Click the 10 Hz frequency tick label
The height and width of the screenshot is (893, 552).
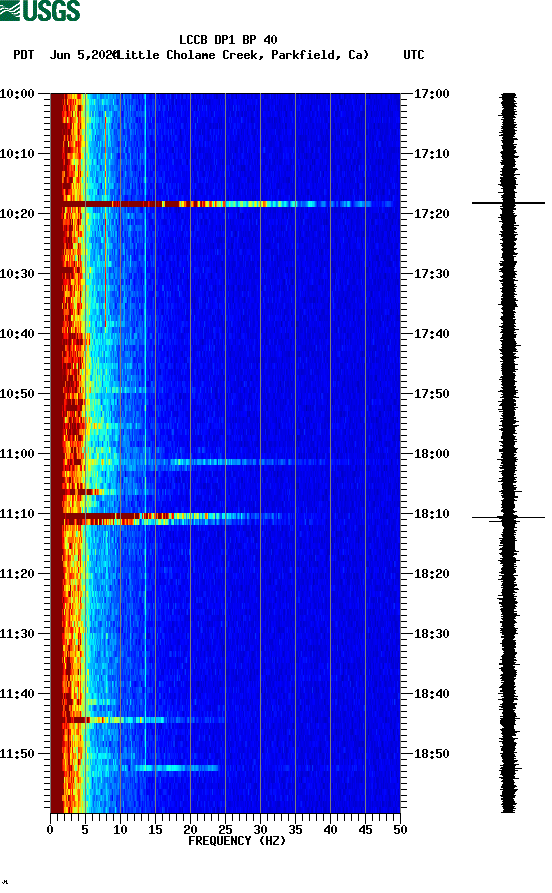tap(120, 830)
